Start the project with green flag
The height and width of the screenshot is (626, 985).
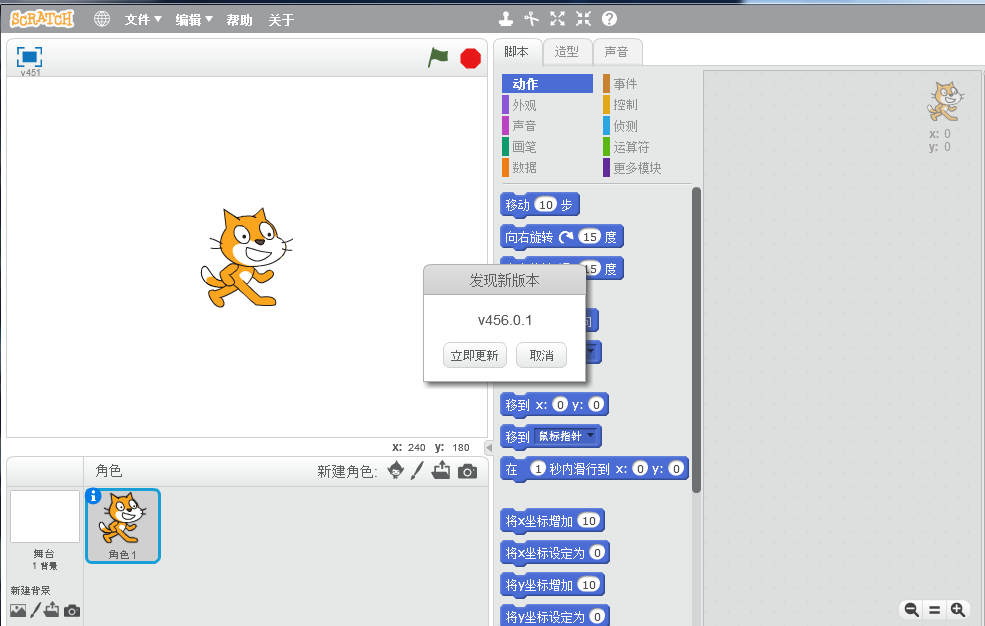click(438, 57)
